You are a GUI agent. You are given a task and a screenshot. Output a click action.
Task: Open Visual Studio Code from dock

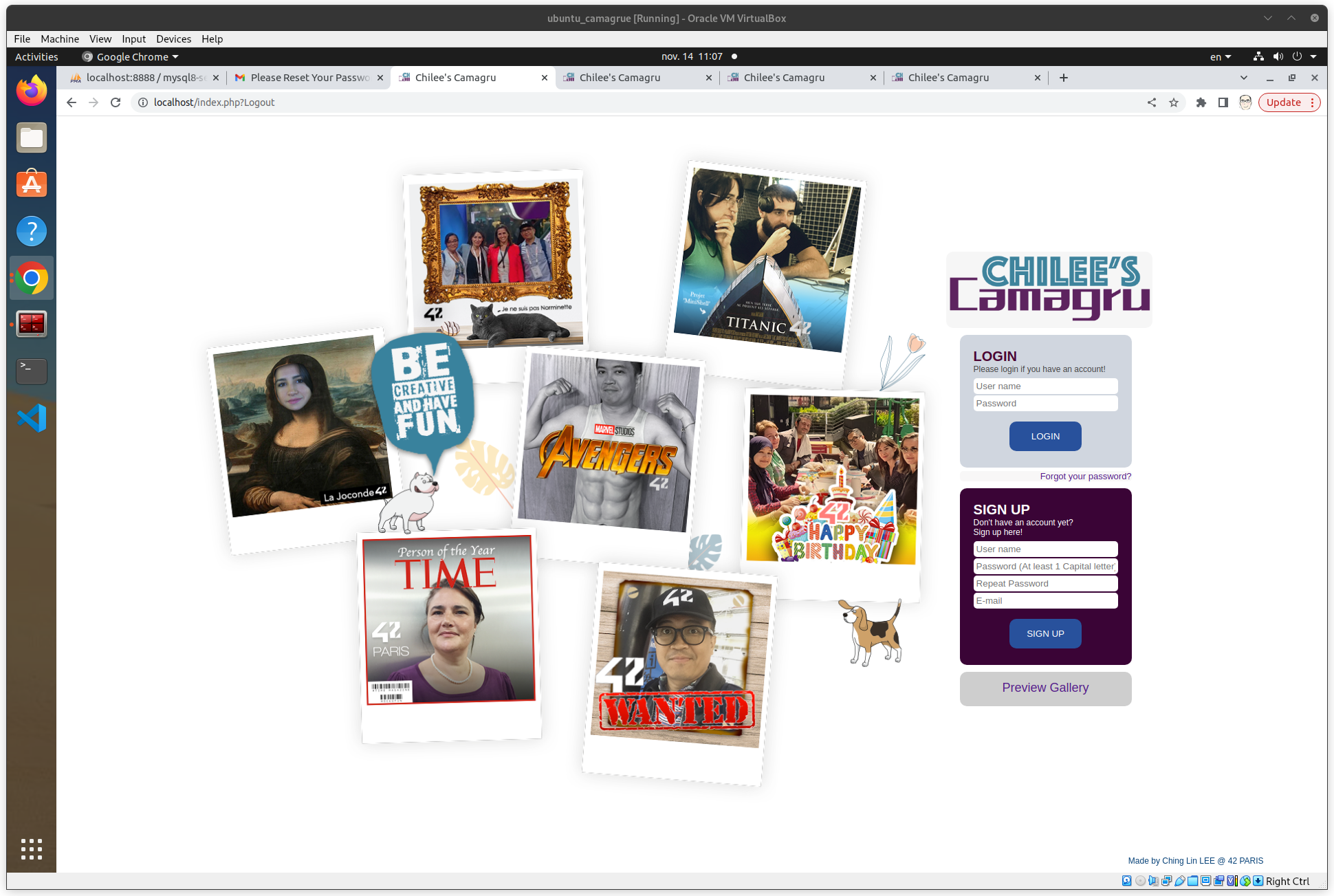pos(32,418)
